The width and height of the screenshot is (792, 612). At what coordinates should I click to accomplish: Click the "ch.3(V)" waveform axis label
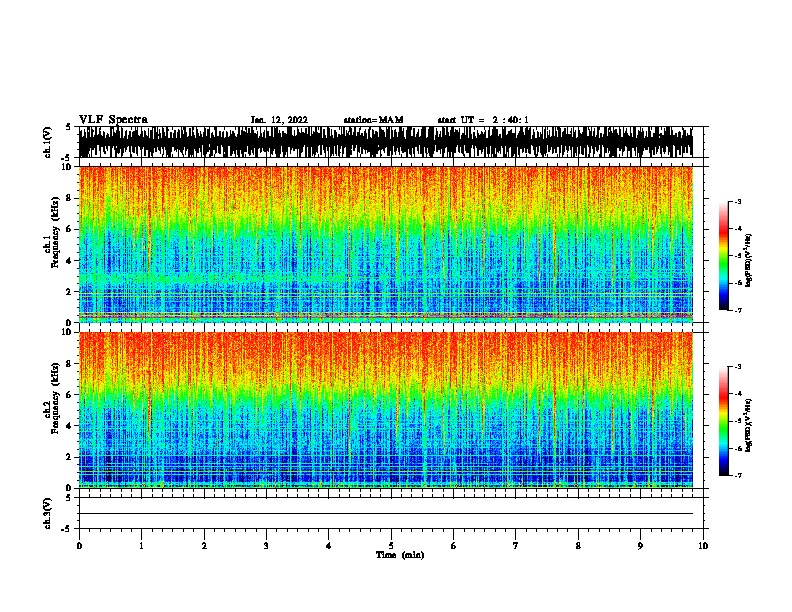point(48,513)
